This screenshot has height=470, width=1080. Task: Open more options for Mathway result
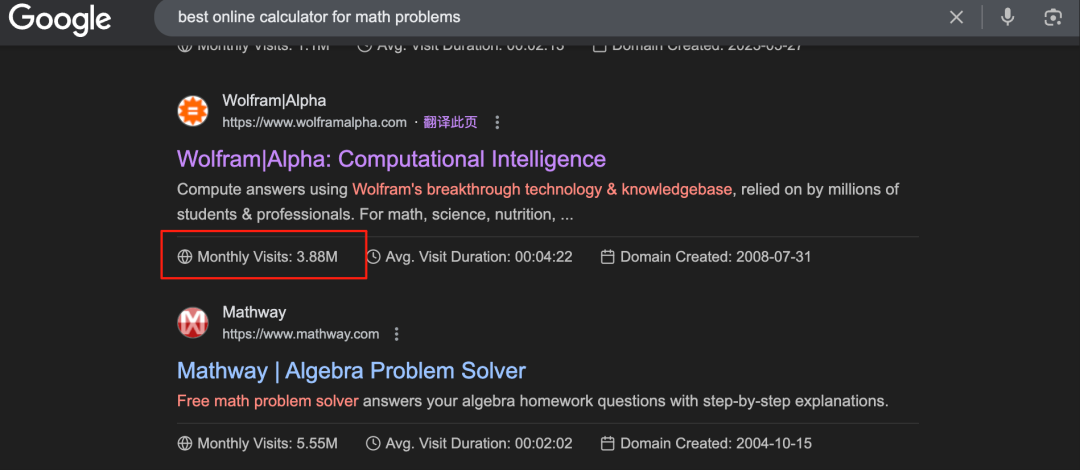[397, 334]
